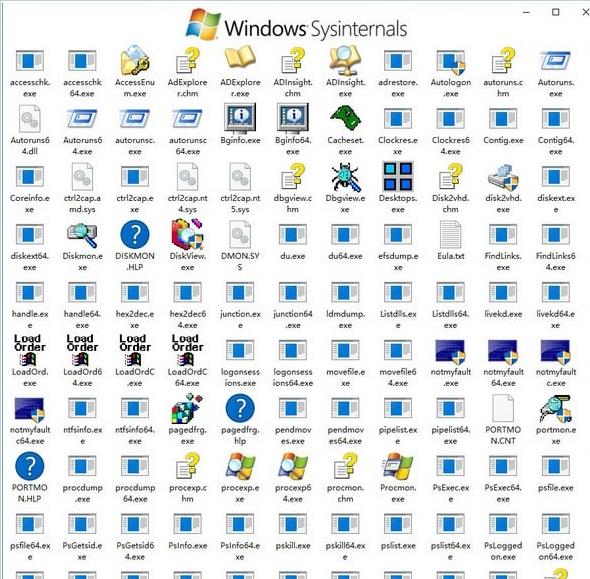Viewport: 590px width, 579px height.
Task: Click the LoadOrd.exe Load Order icon
Action: (x=30, y=350)
